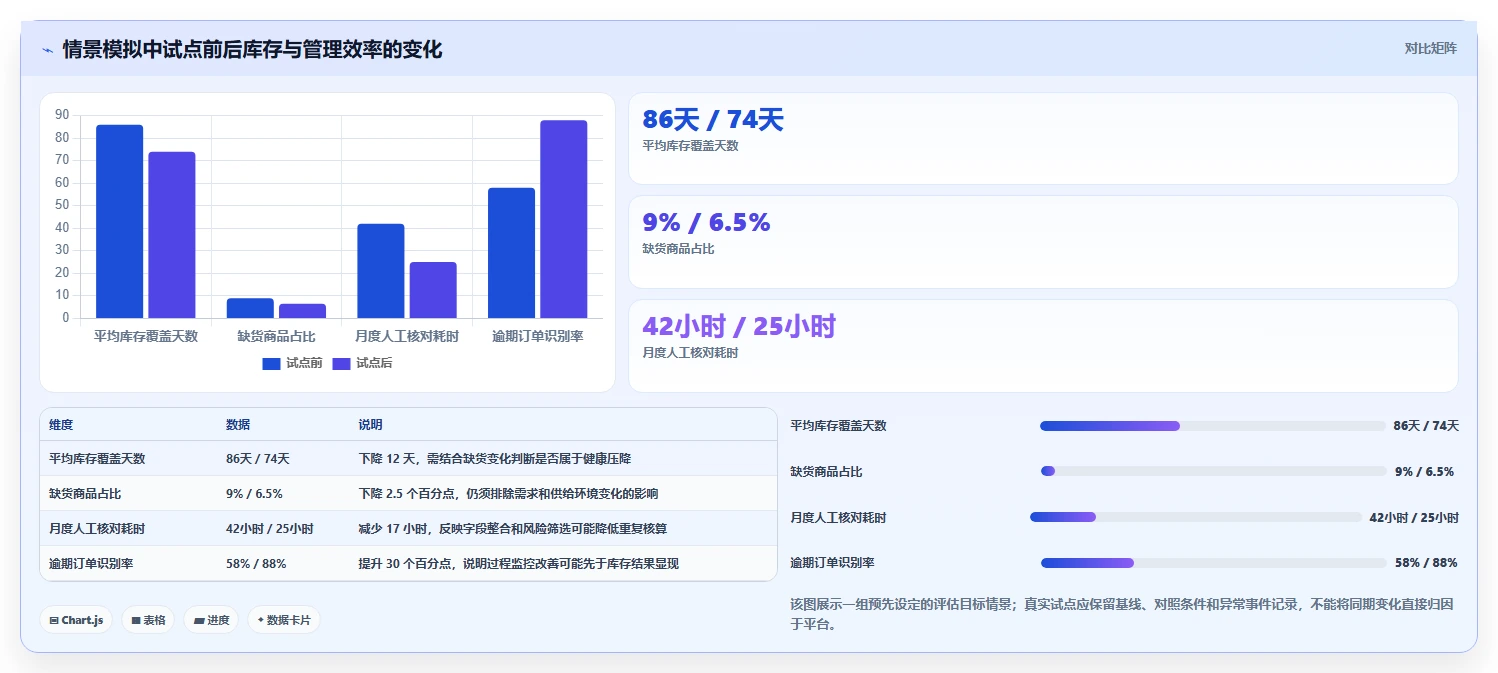
Task: Click the 月度人工核对耗时 label in the progress list
Action: click(838, 518)
